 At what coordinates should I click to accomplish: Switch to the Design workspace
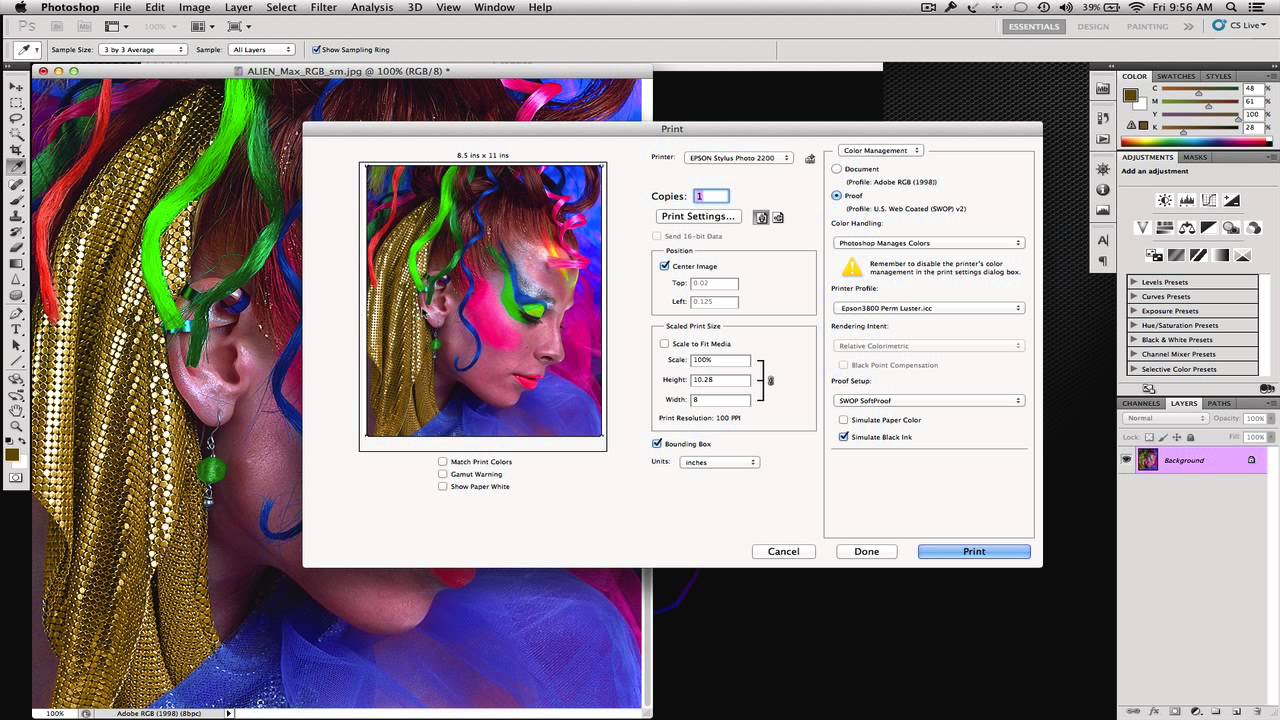tap(1093, 26)
